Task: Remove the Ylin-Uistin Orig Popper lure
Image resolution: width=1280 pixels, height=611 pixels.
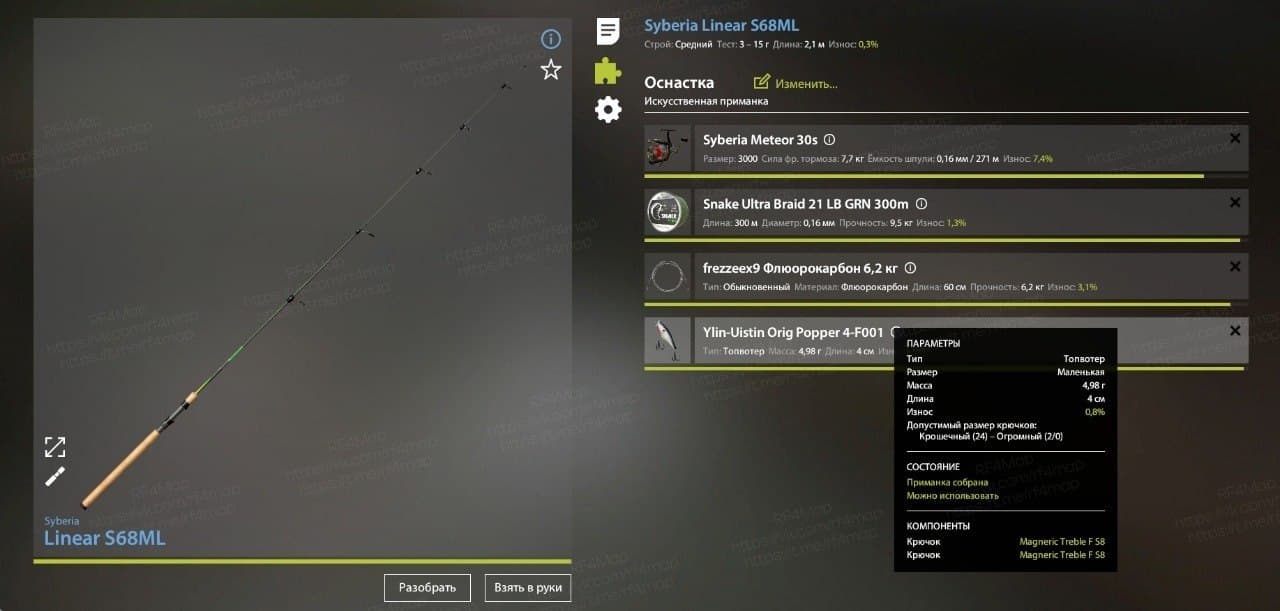Action: click(1235, 331)
